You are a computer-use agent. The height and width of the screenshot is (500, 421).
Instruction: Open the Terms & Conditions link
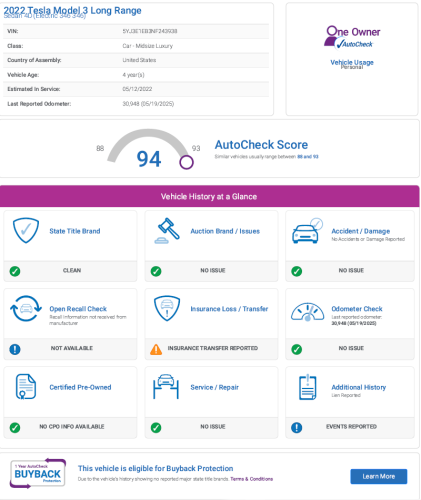click(251, 479)
